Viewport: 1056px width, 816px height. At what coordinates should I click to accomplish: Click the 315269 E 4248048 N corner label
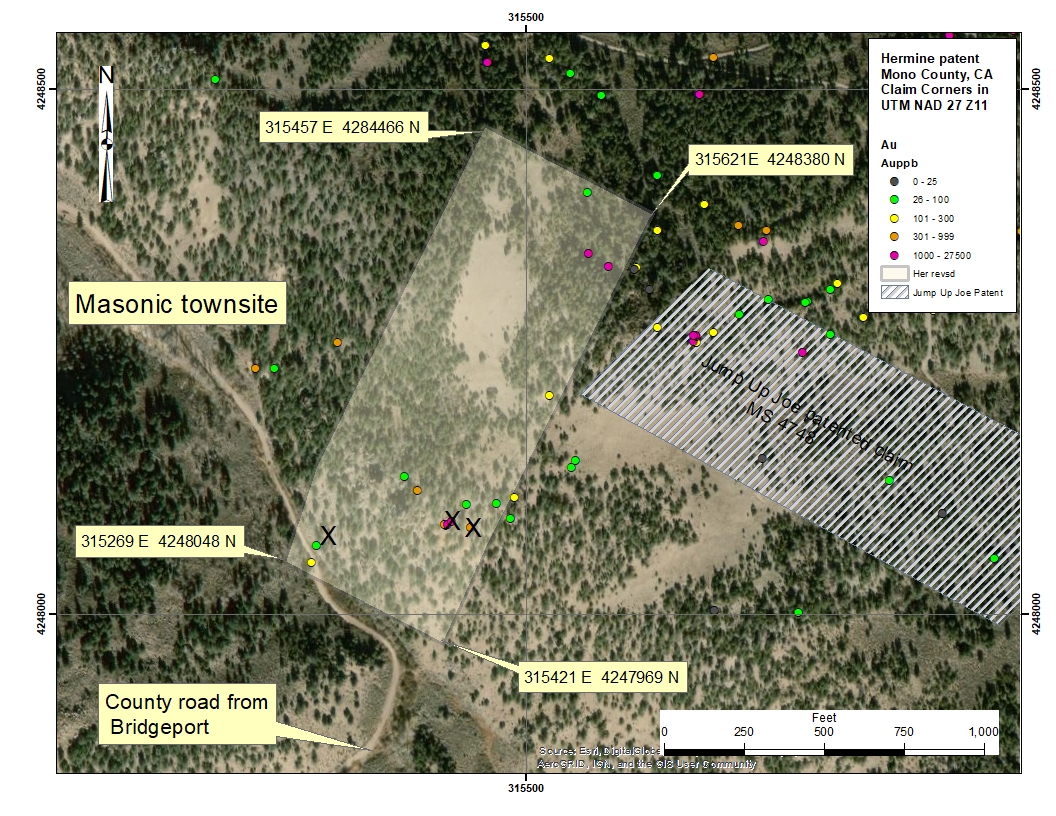point(160,542)
